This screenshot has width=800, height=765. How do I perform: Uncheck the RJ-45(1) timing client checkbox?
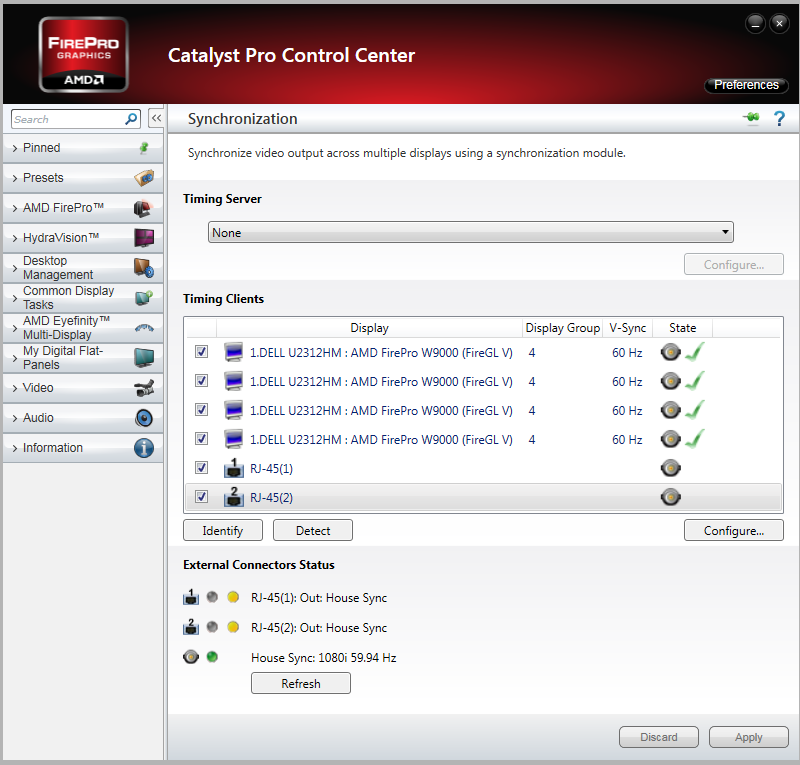point(202,468)
